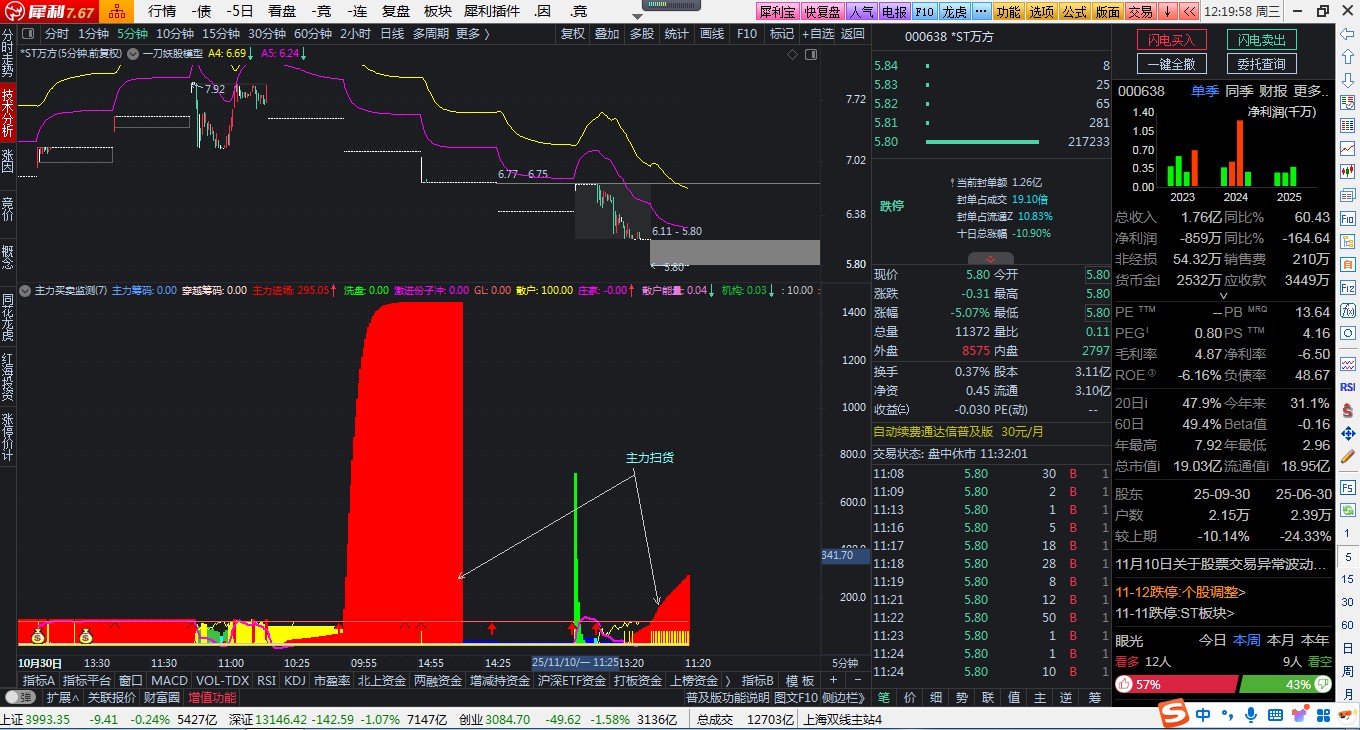Open the 人气 ranking

[x=861, y=12]
